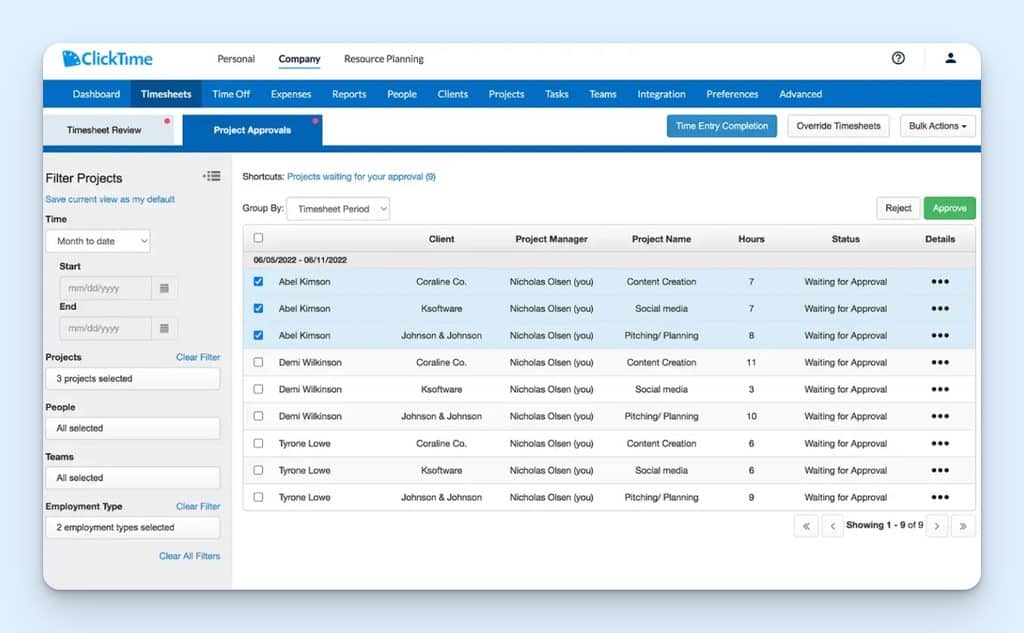1024x633 pixels.
Task: Sort by the Hours column header
Action: tap(751, 239)
